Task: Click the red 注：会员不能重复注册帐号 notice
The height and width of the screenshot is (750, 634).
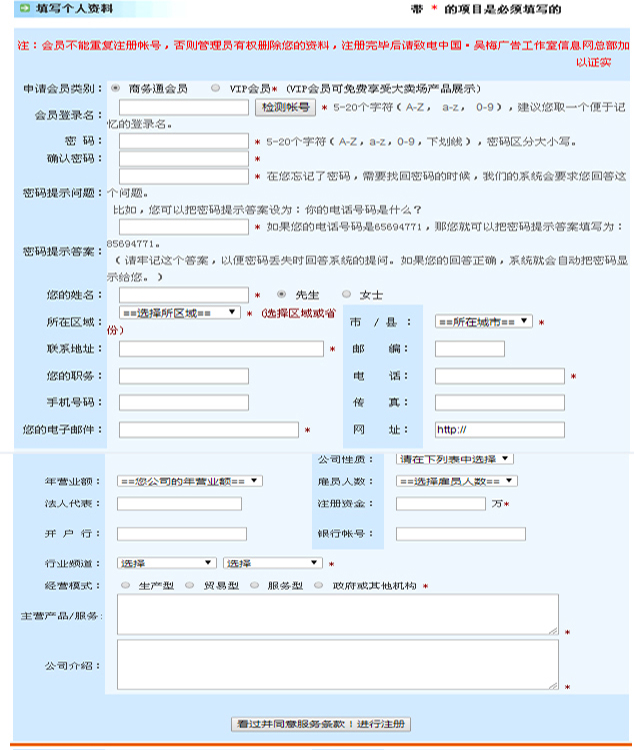Action: pos(323,53)
